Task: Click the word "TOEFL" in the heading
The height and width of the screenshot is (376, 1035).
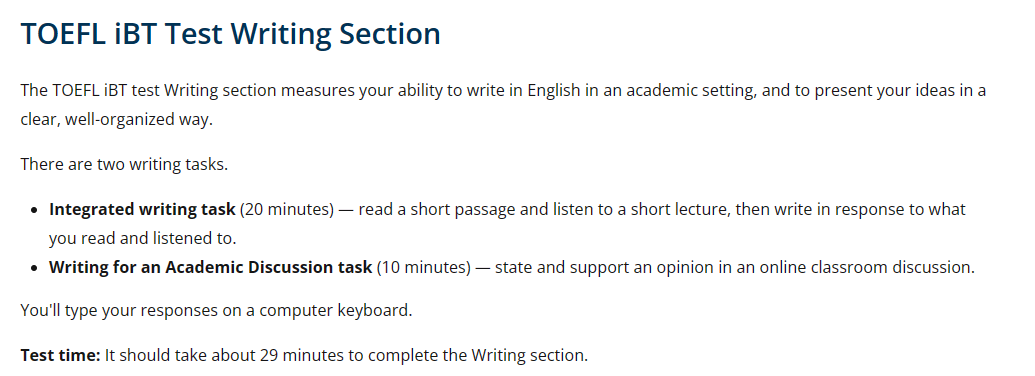Action: [x=63, y=34]
